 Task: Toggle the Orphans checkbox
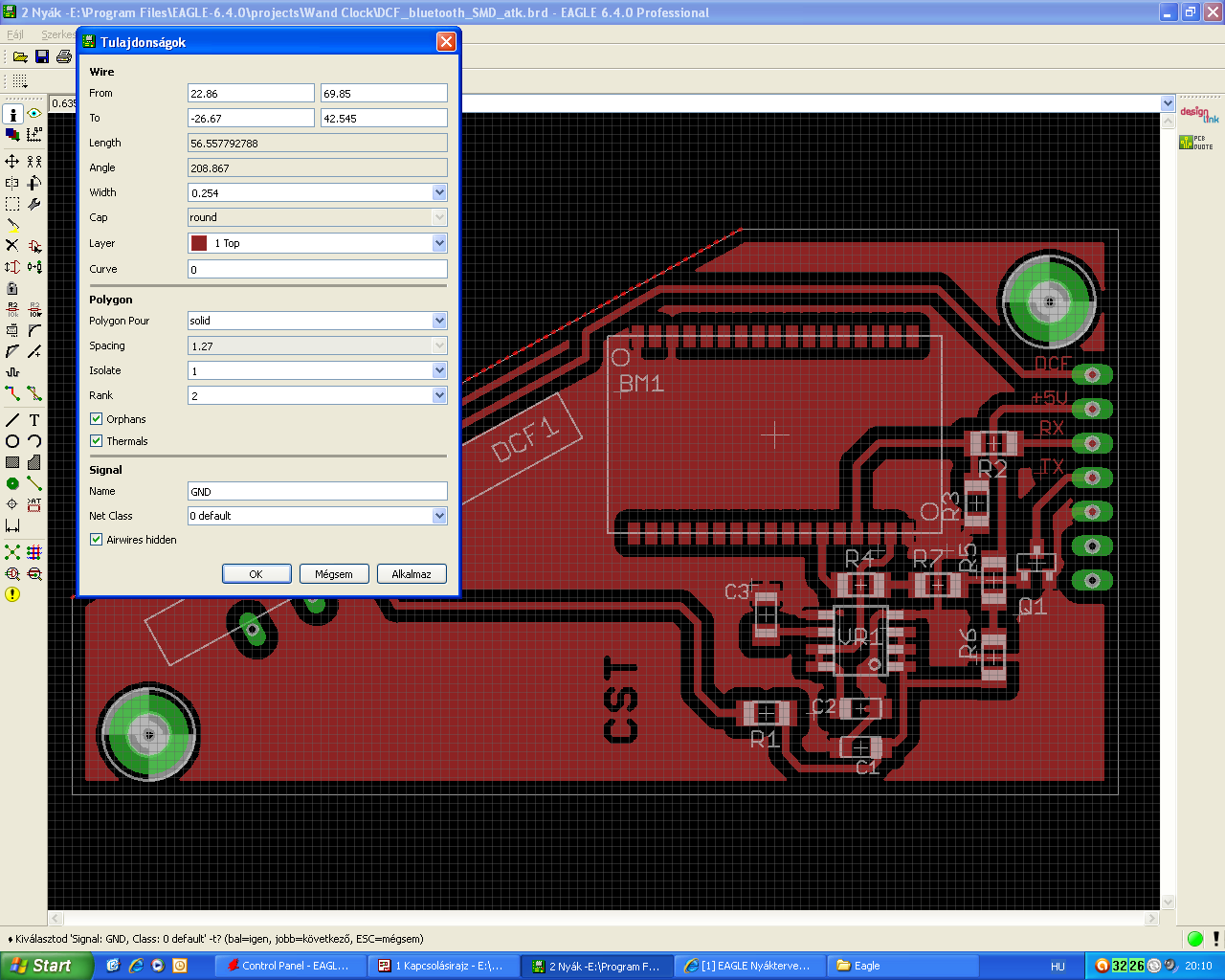click(x=96, y=419)
